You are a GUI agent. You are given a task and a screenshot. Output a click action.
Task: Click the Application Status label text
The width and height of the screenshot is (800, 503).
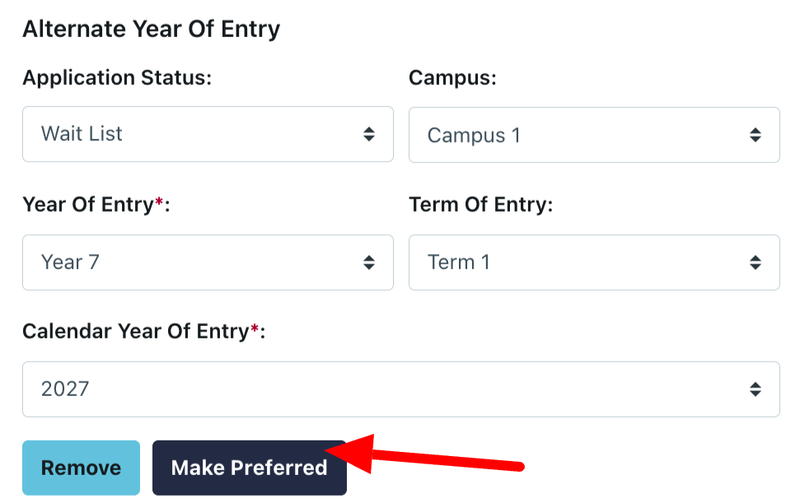(x=117, y=78)
